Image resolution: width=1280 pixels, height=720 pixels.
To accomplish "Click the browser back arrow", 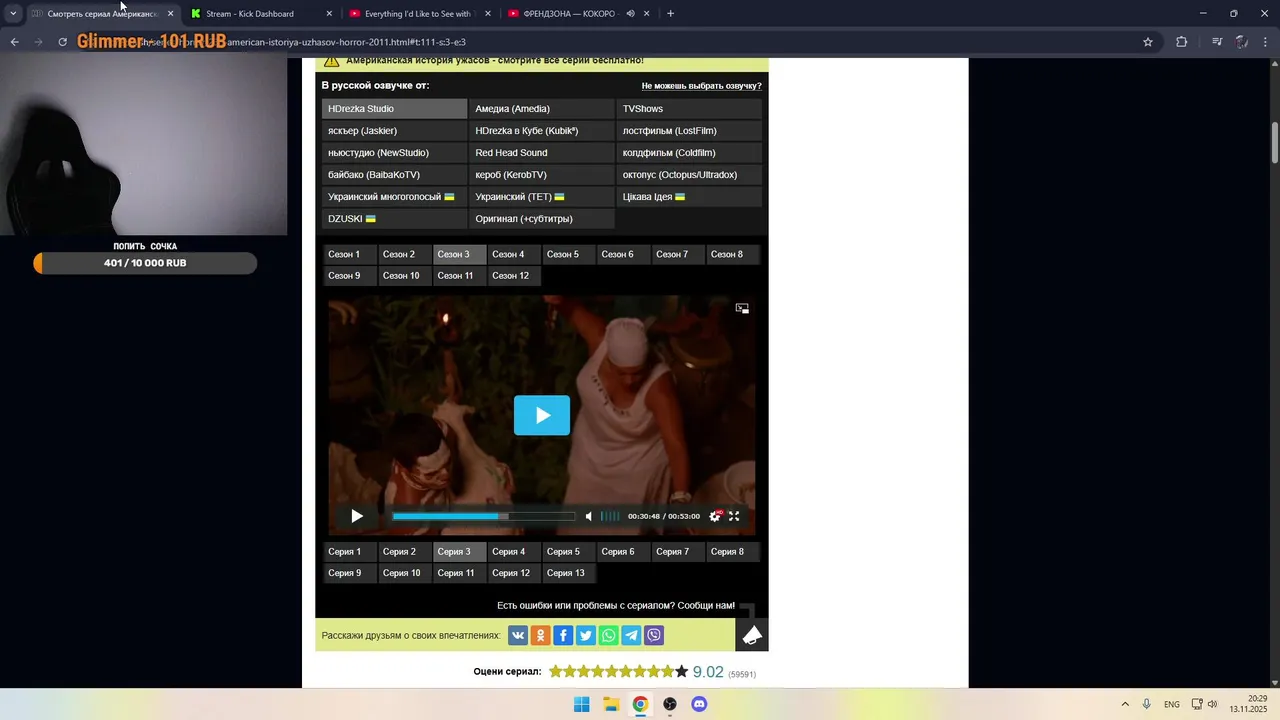I will [14, 42].
